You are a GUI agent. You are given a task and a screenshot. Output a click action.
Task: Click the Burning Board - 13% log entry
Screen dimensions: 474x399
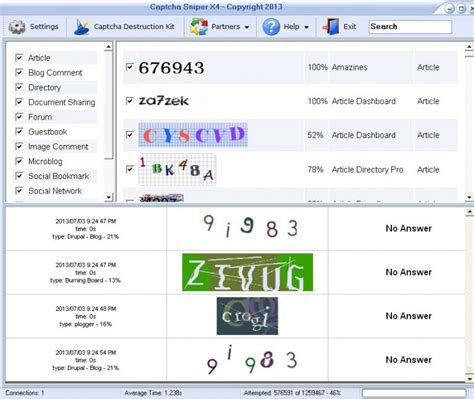(85, 273)
